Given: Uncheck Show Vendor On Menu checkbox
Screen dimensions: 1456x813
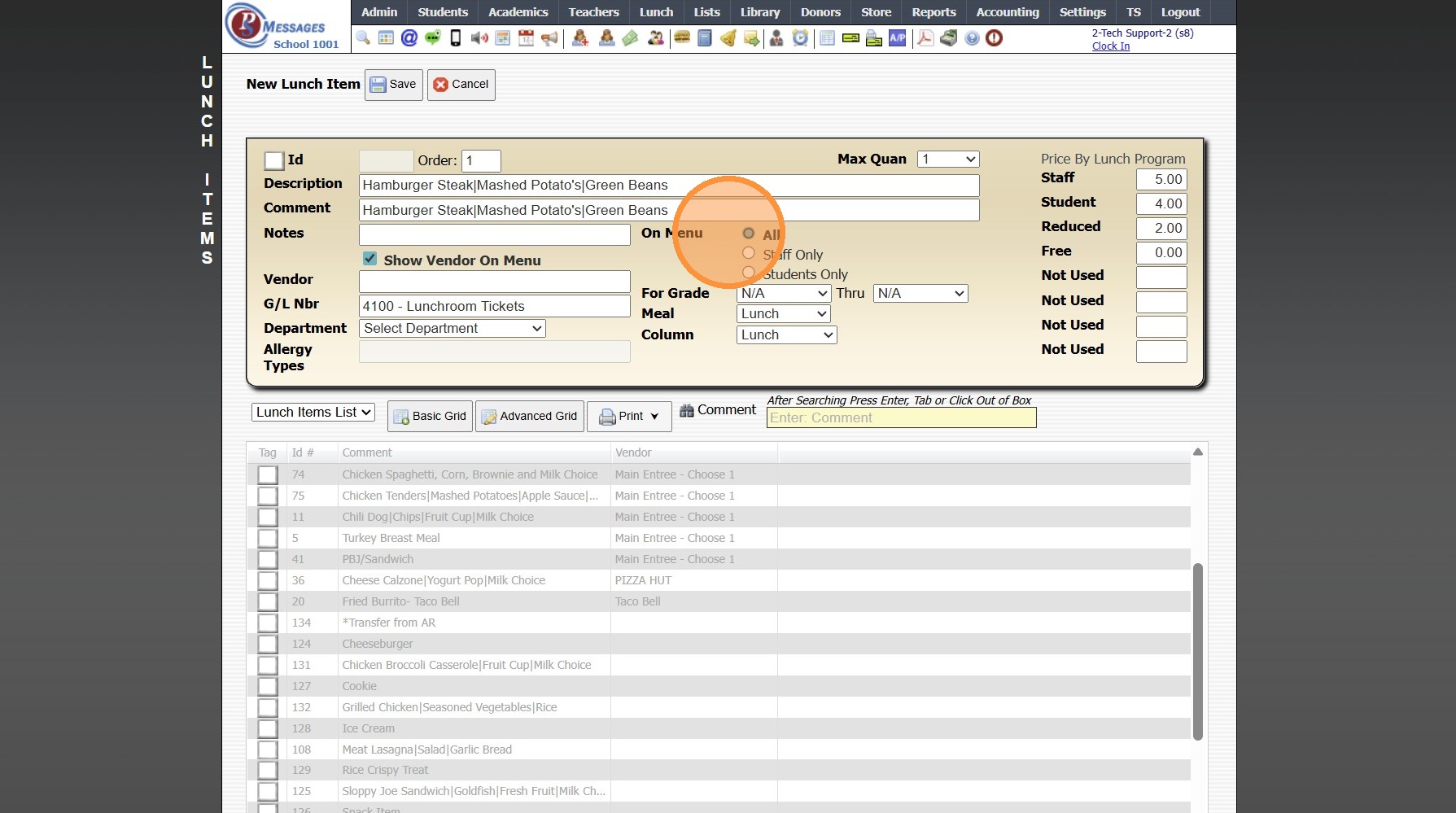Looking at the screenshot, I should [370, 259].
